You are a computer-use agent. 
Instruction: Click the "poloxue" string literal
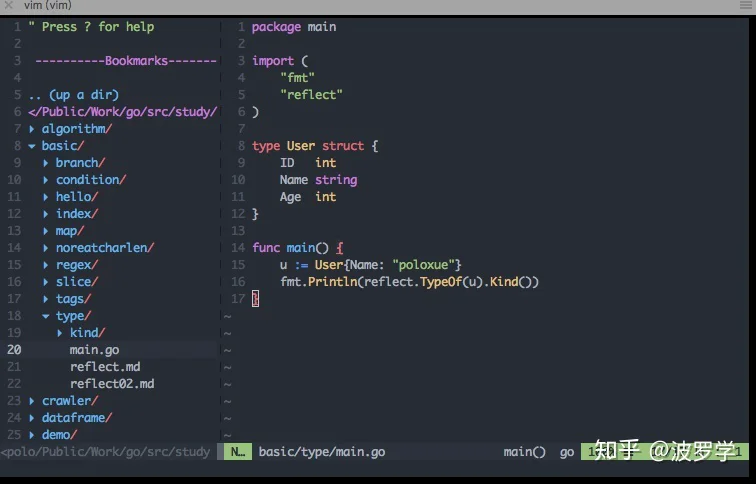(424, 265)
